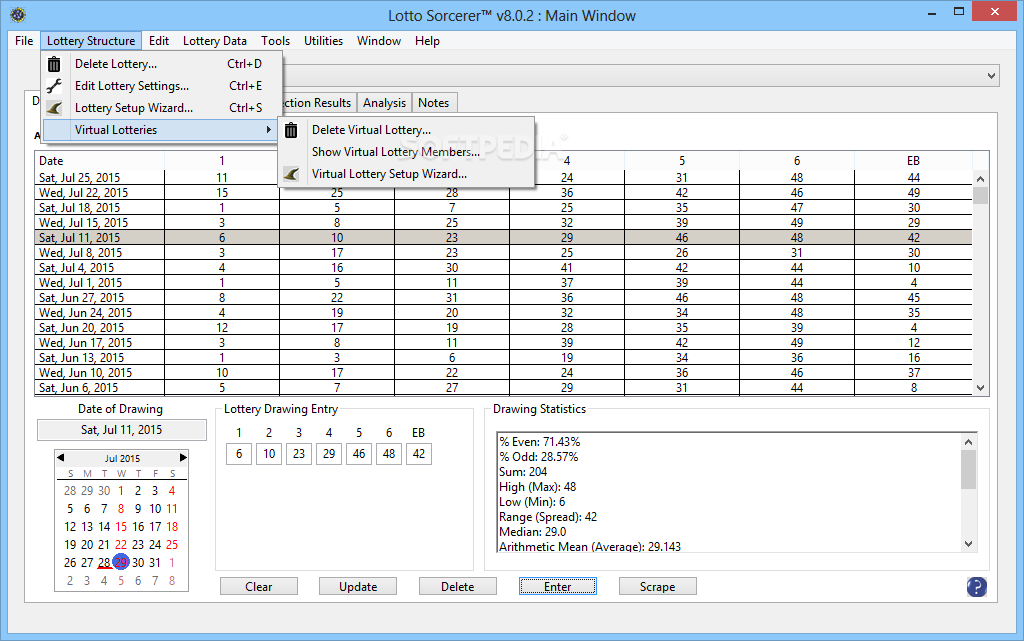Viewport: 1024px width, 641px height.
Task: Go to previous month in calendar
Action: (61, 458)
